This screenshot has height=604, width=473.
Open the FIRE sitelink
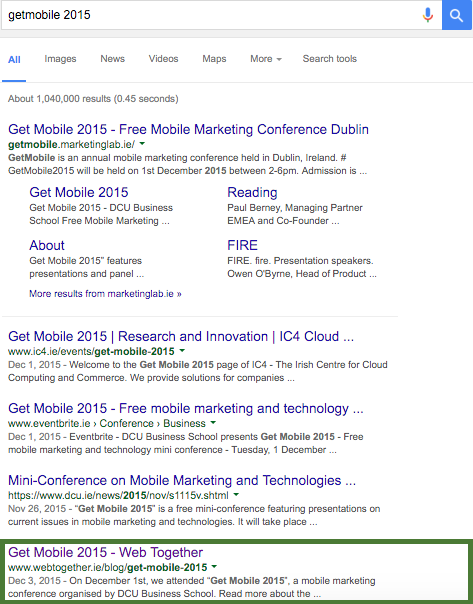click(242, 245)
